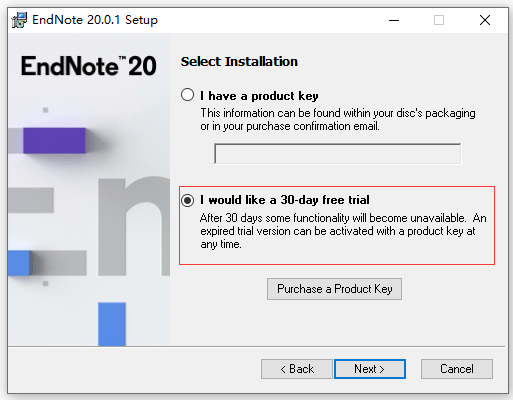
Task: Click the disc packaging description text
Action: 338,120
